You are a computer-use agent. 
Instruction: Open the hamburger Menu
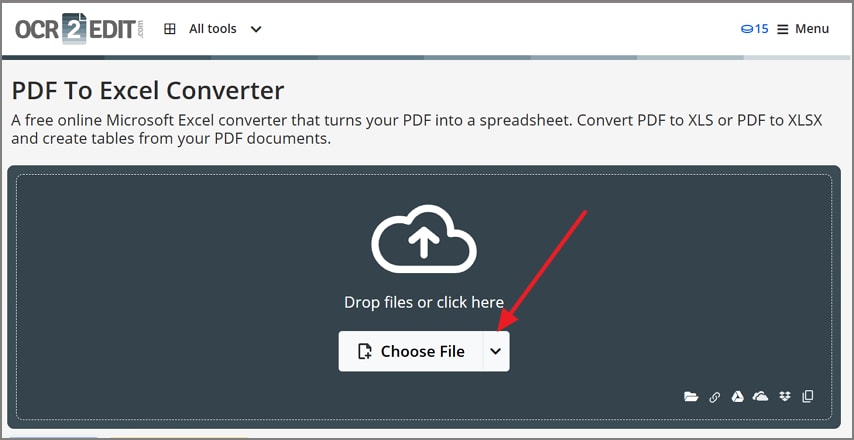point(803,29)
